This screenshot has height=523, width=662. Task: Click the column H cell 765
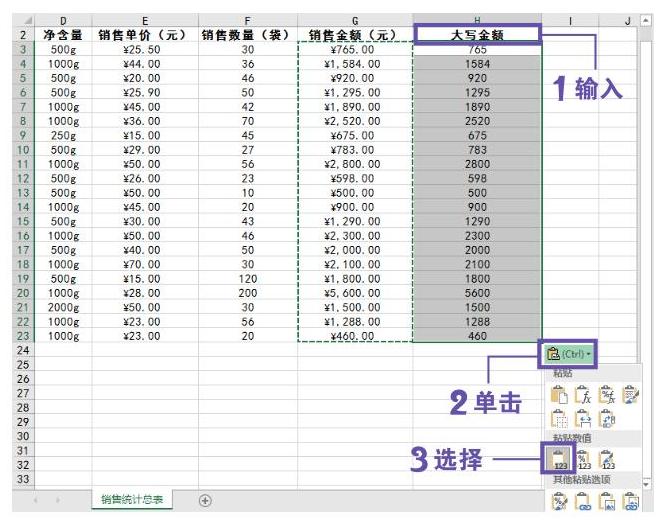pyautogui.click(x=477, y=49)
